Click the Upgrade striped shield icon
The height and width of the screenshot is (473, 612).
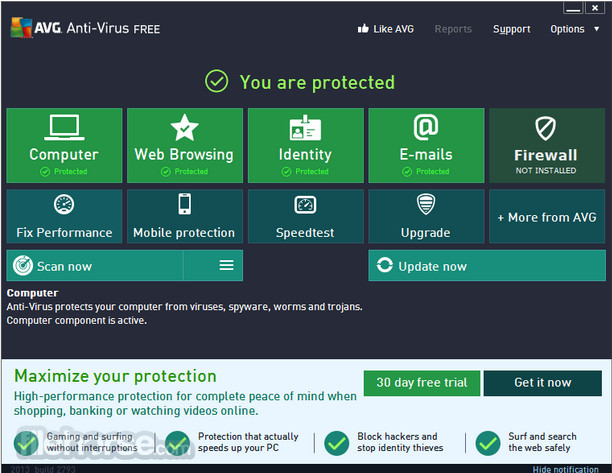tap(426, 204)
